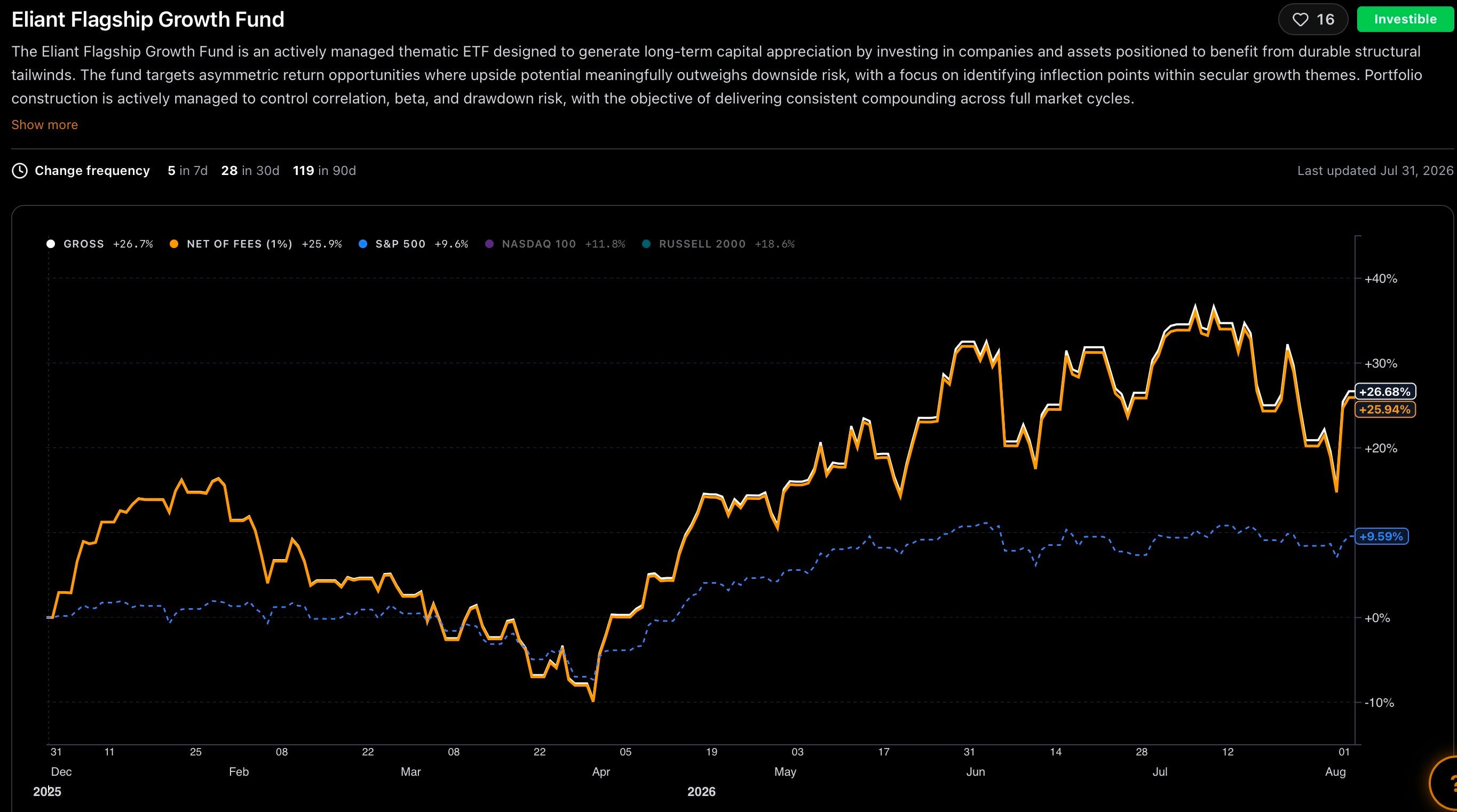This screenshot has height=812, width=1457.
Task: Enable the NASDAQ 100 benchmark legend
Action: [x=556, y=244]
